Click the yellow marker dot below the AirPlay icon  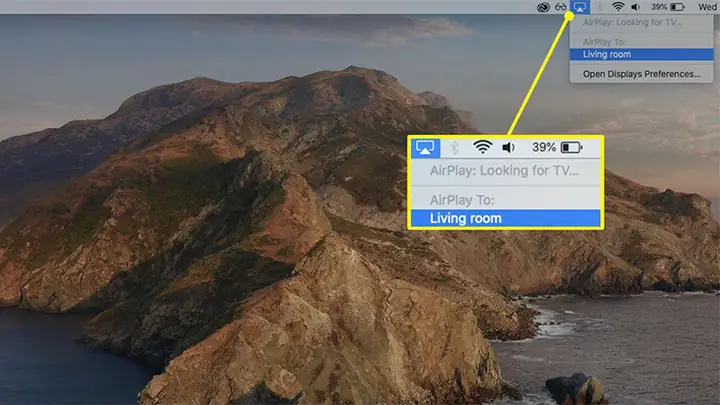pyautogui.click(x=569, y=16)
